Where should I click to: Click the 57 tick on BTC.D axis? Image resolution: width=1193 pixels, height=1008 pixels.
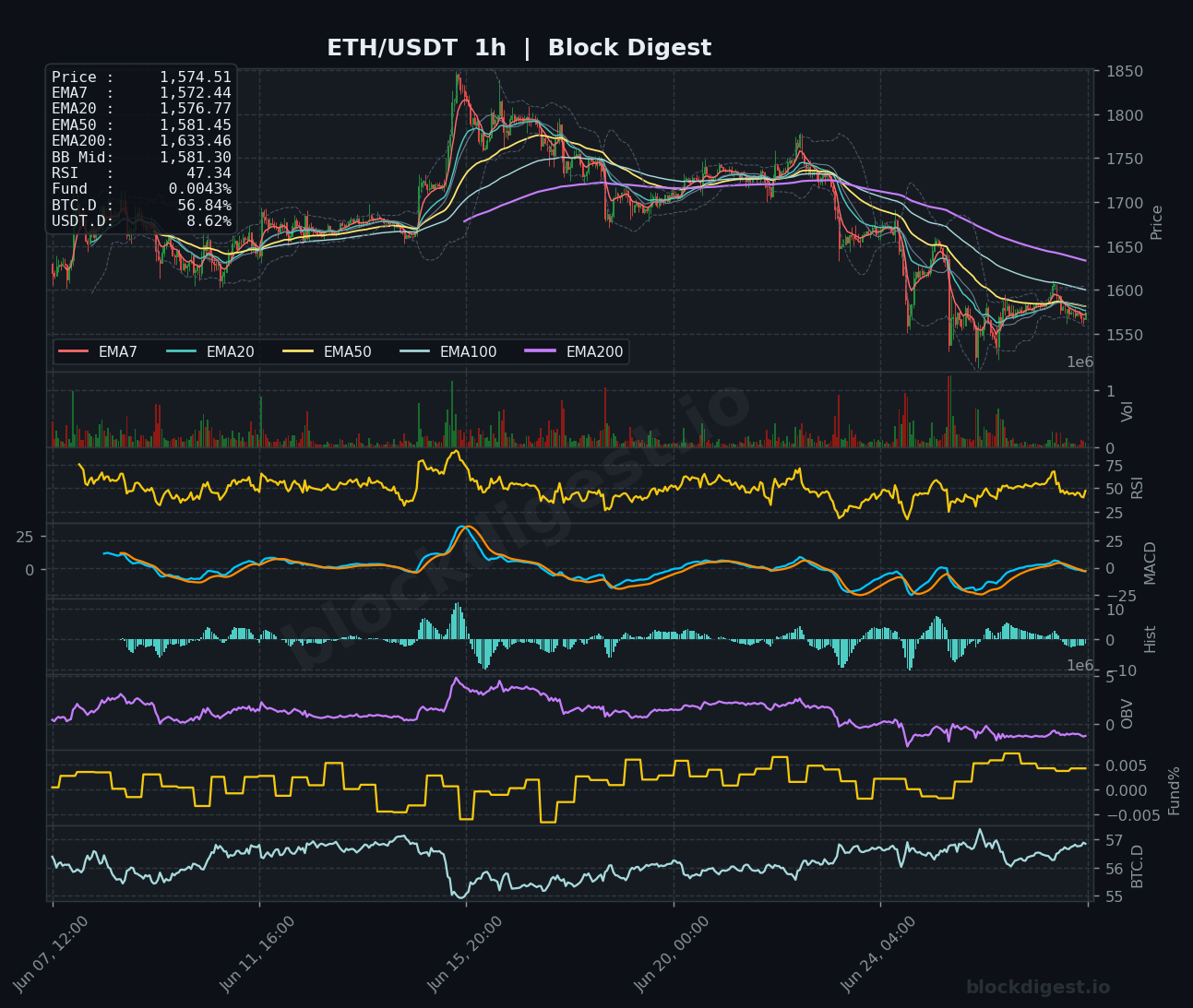[1114, 841]
